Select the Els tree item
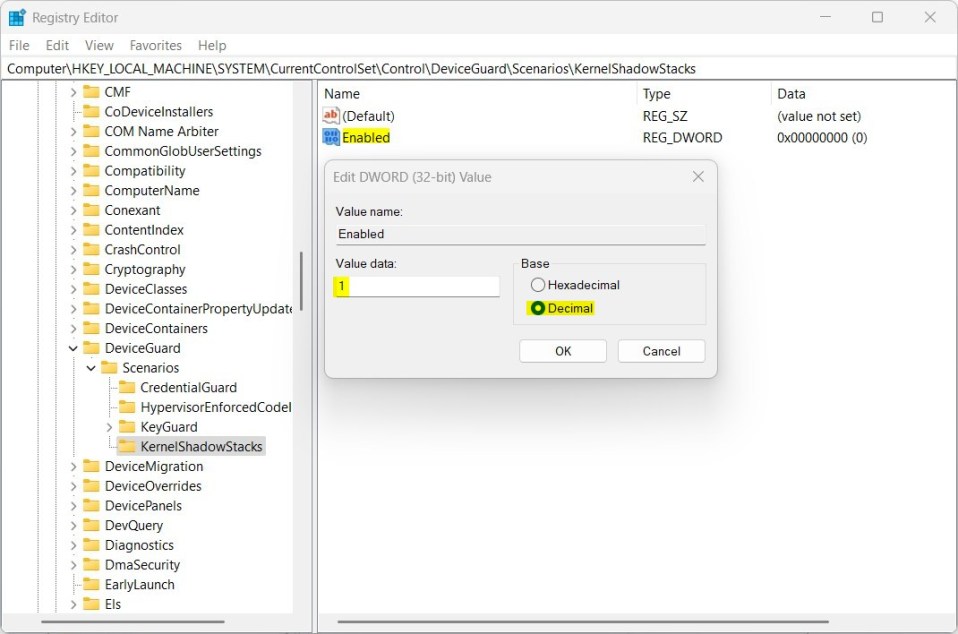This screenshot has width=958, height=634. (x=112, y=604)
